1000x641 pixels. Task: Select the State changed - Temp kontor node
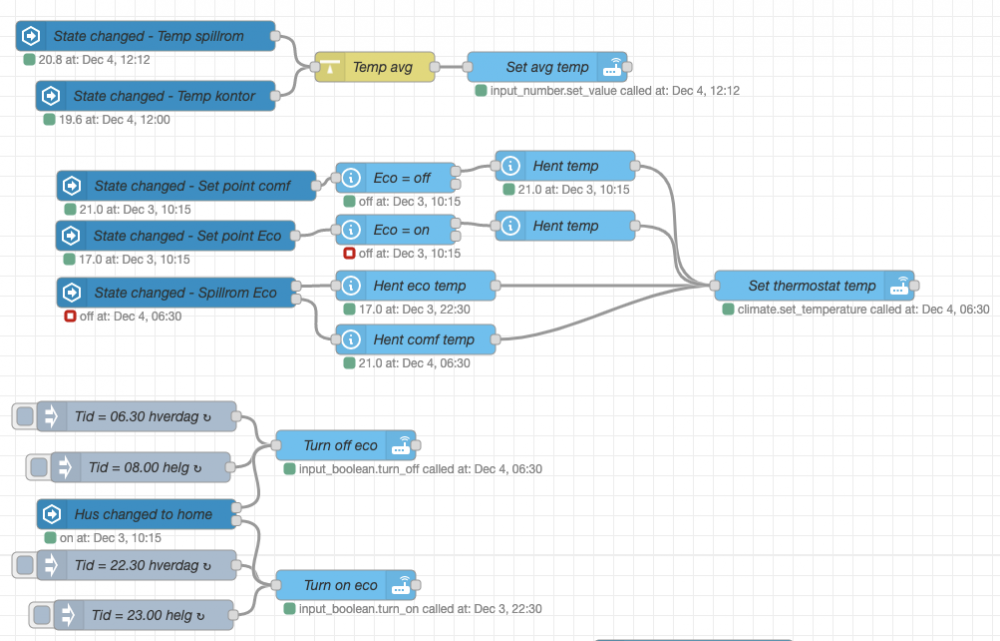tap(164, 97)
